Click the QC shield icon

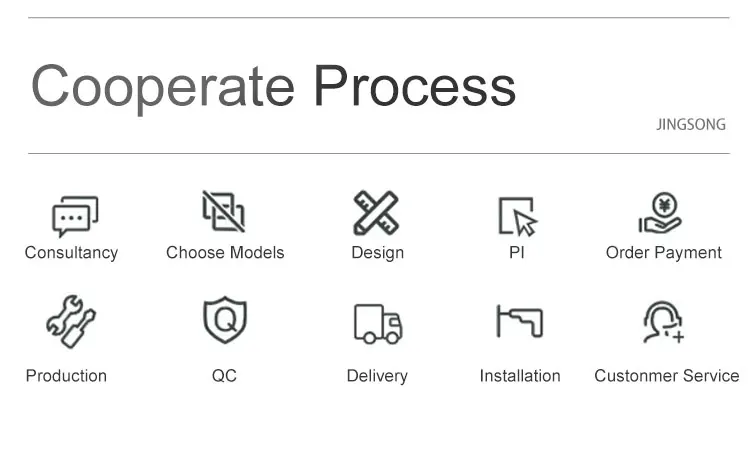tap(225, 319)
